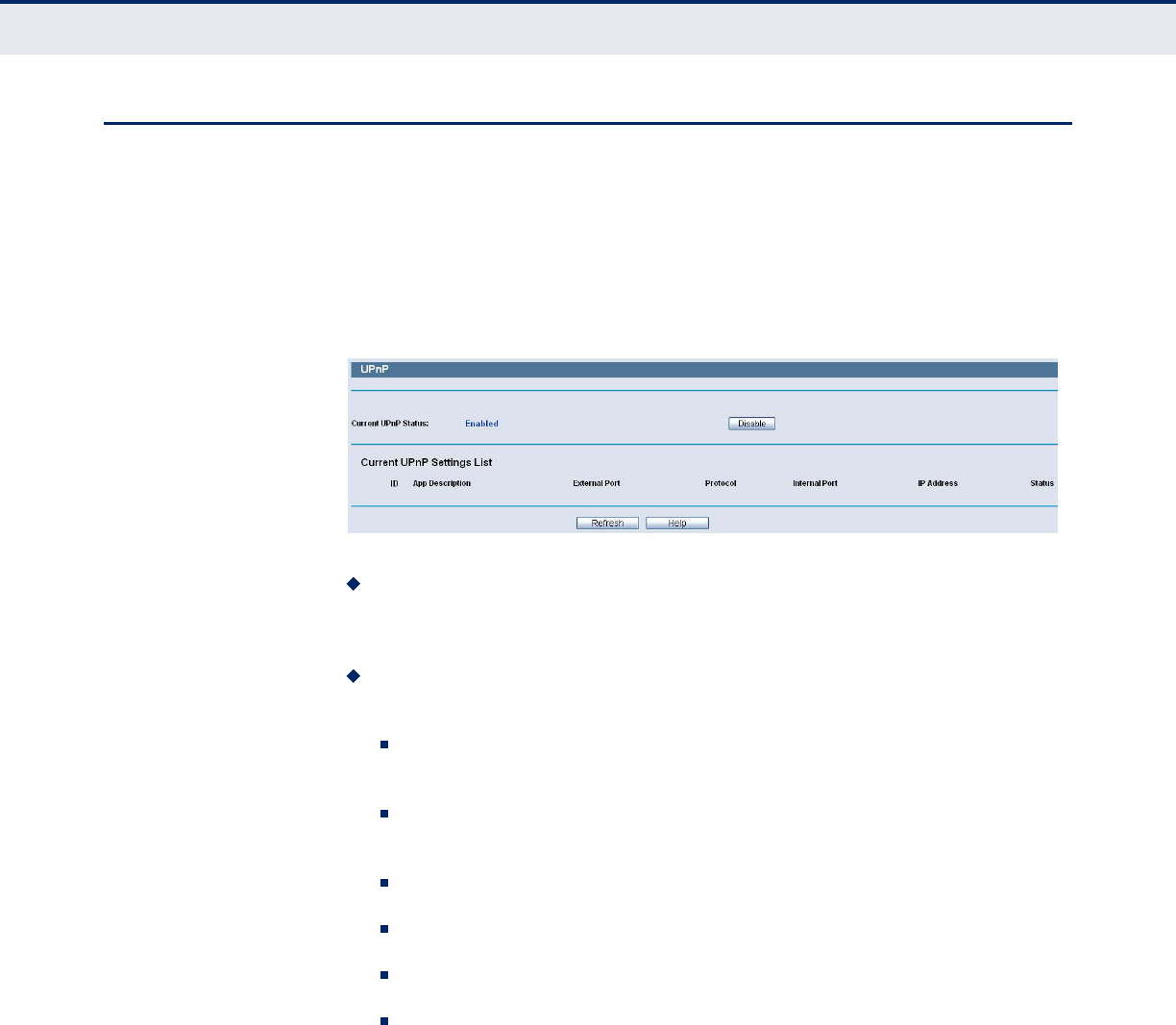Click the Enabled status text
1176x1025 pixels.
pyautogui.click(x=481, y=424)
